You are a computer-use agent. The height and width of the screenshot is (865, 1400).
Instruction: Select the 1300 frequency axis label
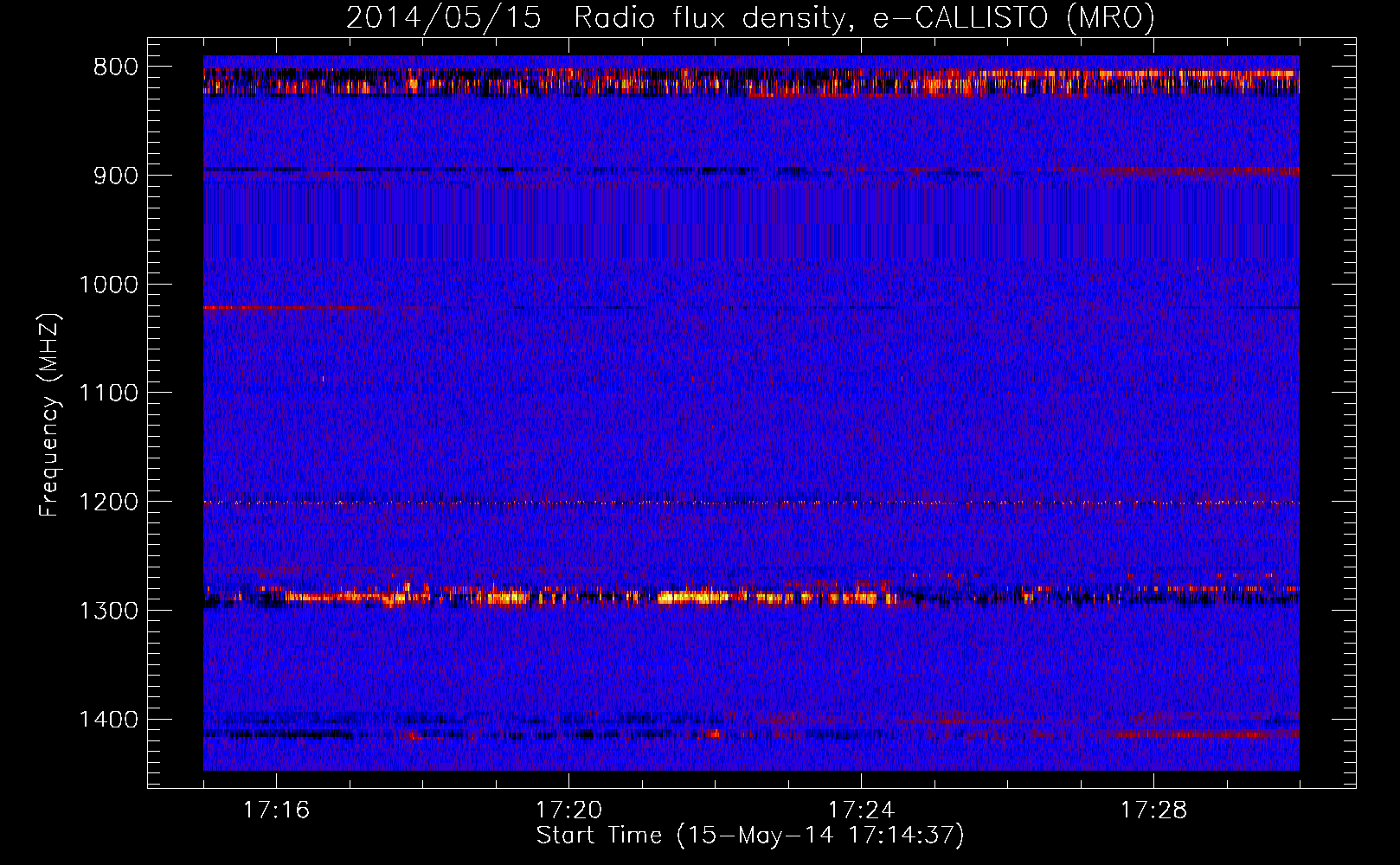coord(108,611)
